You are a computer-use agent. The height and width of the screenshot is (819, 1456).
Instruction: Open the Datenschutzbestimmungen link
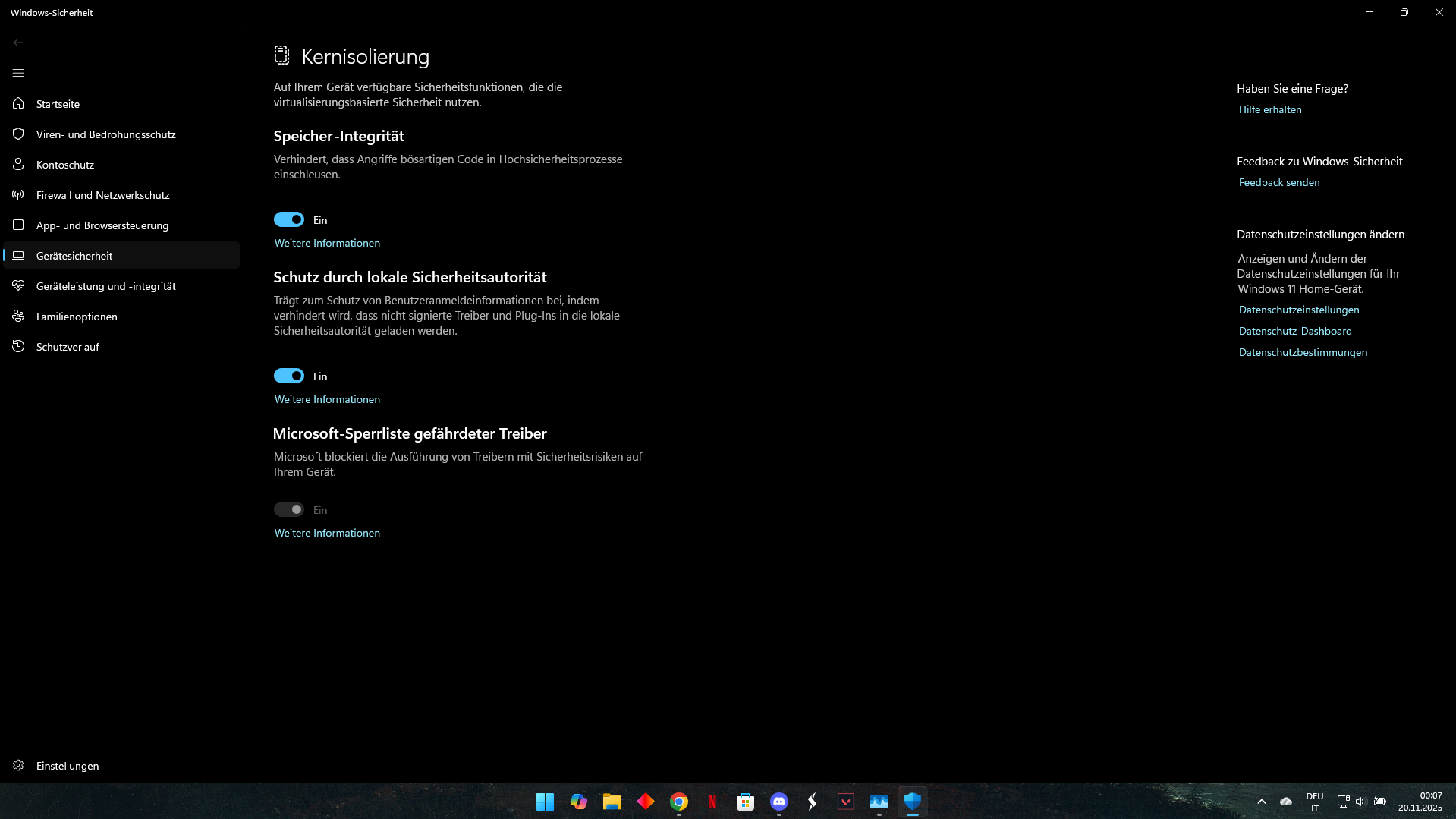1303,352
